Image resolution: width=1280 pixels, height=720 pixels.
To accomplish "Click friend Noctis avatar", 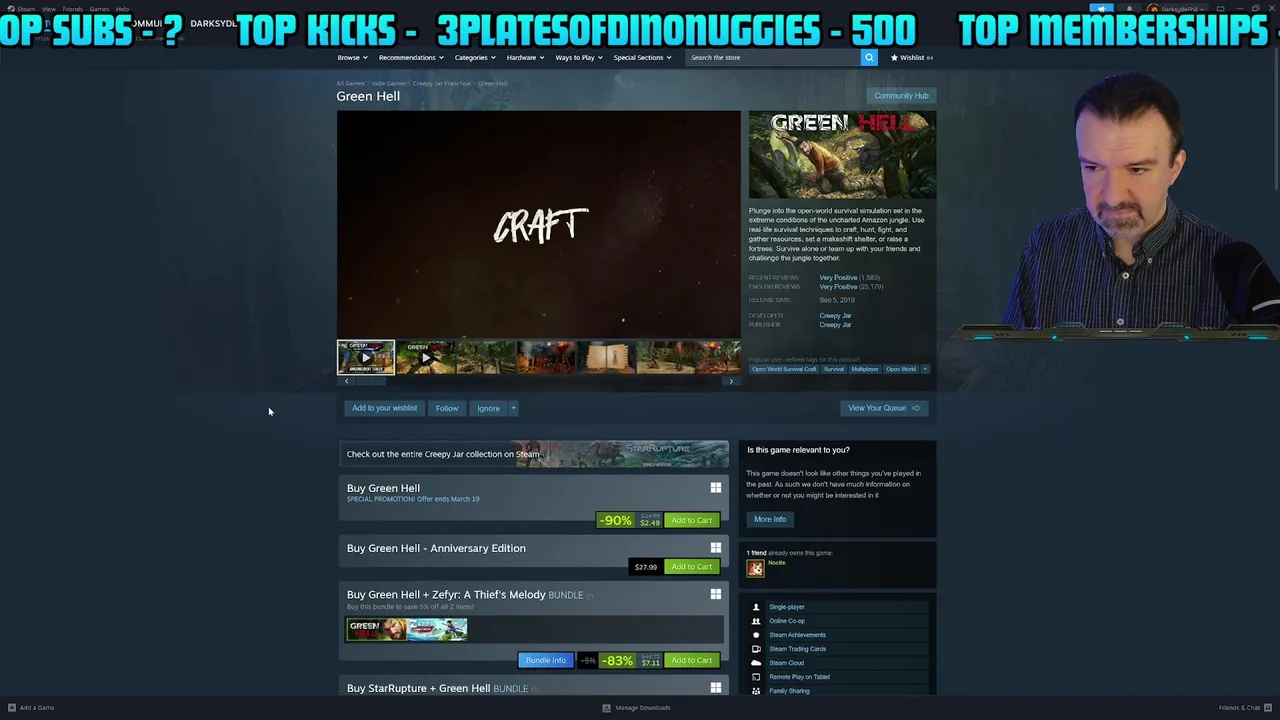I will 755,568.
